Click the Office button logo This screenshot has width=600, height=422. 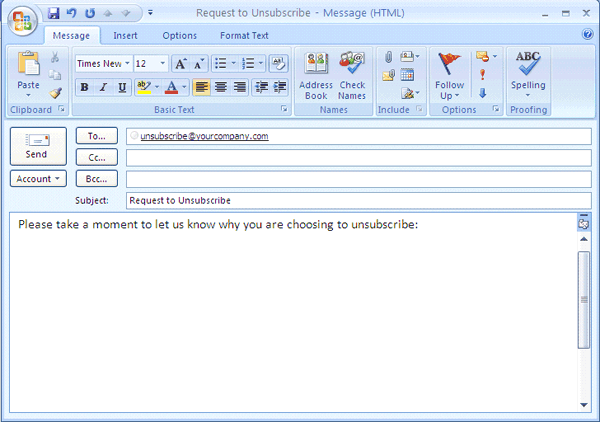coord(22,19)
